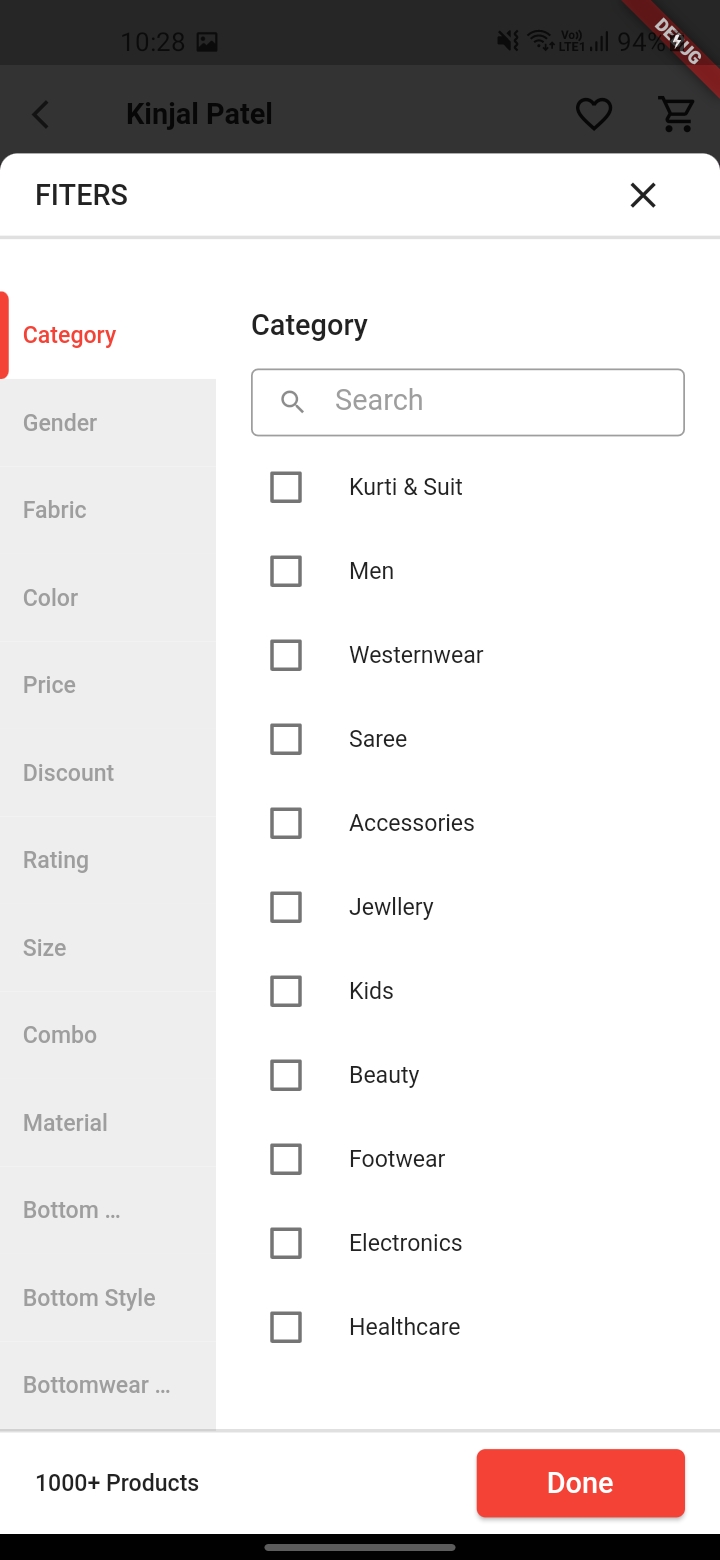Image resolution: width=720 pixels, height=1560 pixels.
Task: Close the filters panel with the X icon
Action: pos(642,195)
